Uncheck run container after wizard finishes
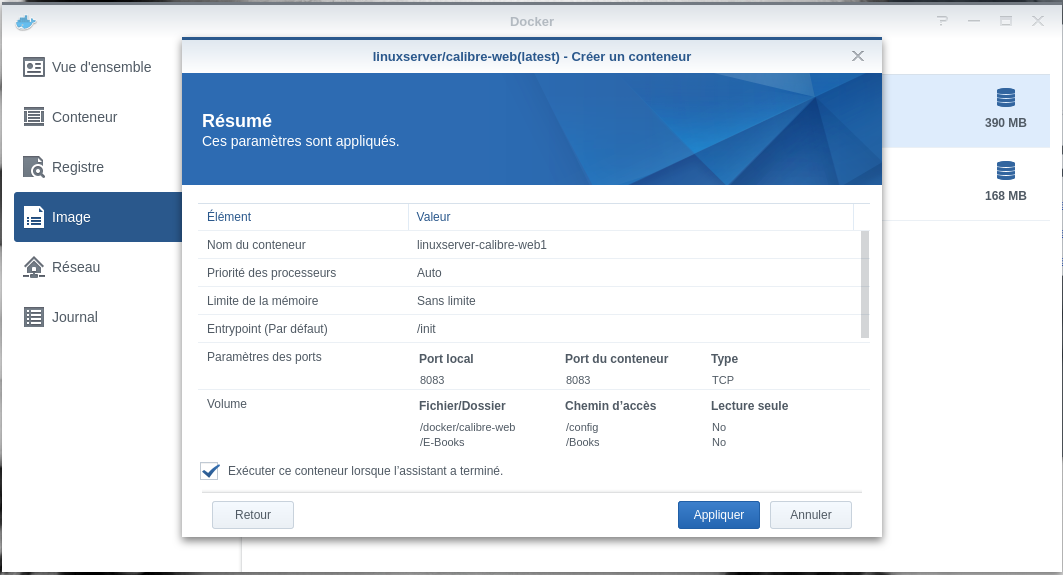This screenshot has height=575, width=1063. click(210, 470)
